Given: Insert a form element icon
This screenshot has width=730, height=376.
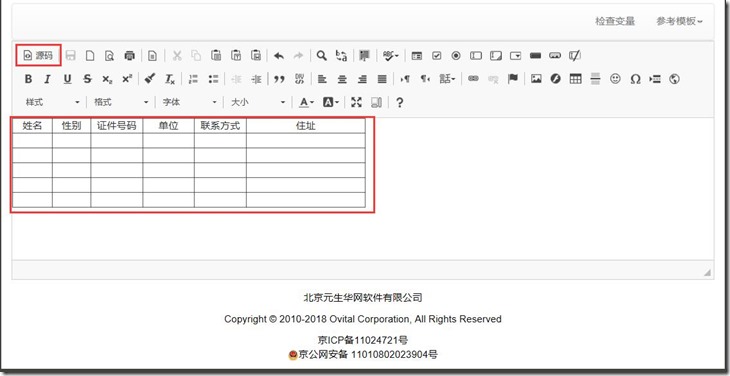Looking at the screenshot, I should tap(417, 56).
